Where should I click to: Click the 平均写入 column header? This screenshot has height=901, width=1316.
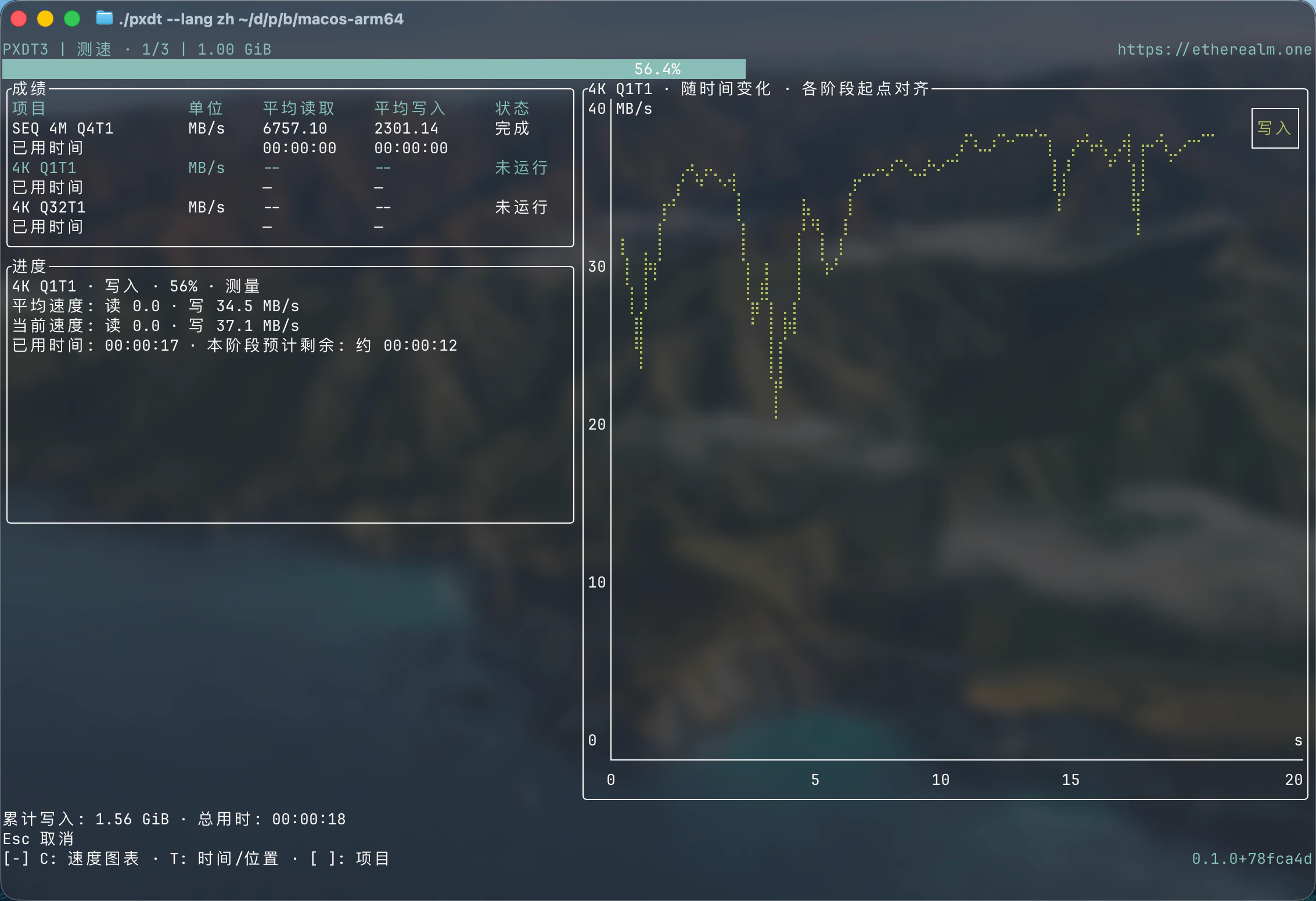(410, 109)
